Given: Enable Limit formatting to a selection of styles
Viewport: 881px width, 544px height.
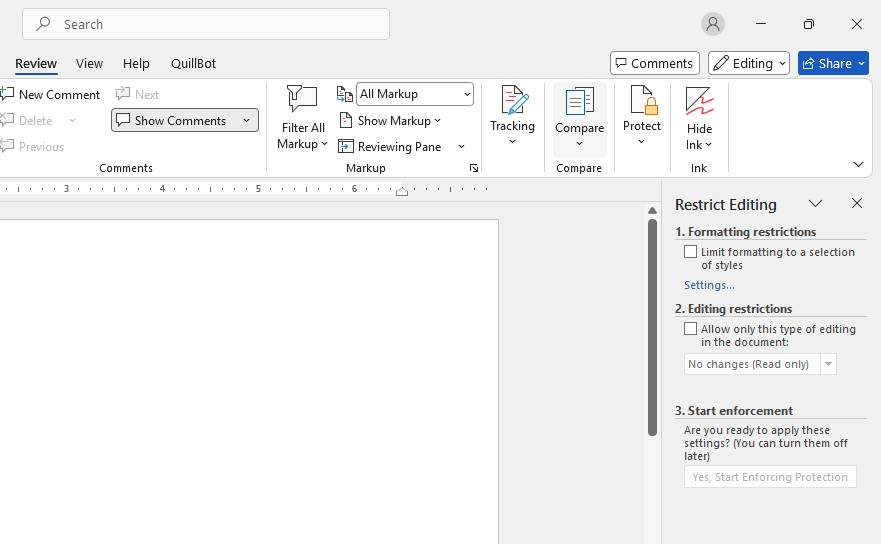Looking at the screenshot, I should [690, 252].
